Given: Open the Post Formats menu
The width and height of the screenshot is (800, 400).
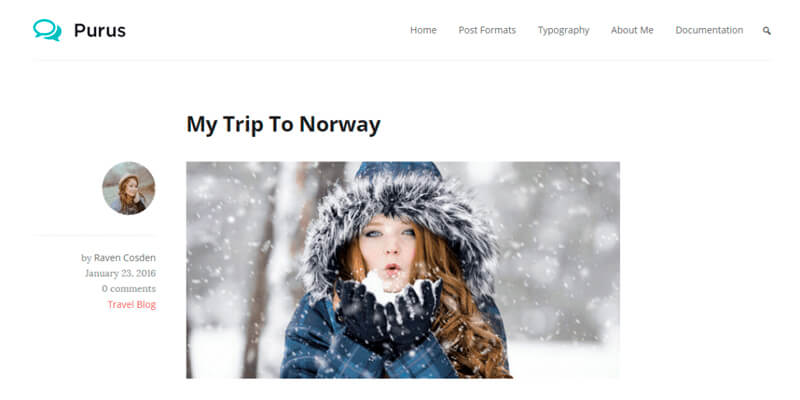Looking at the screenshot, I should pyautogui.click(x=487, y=30).
